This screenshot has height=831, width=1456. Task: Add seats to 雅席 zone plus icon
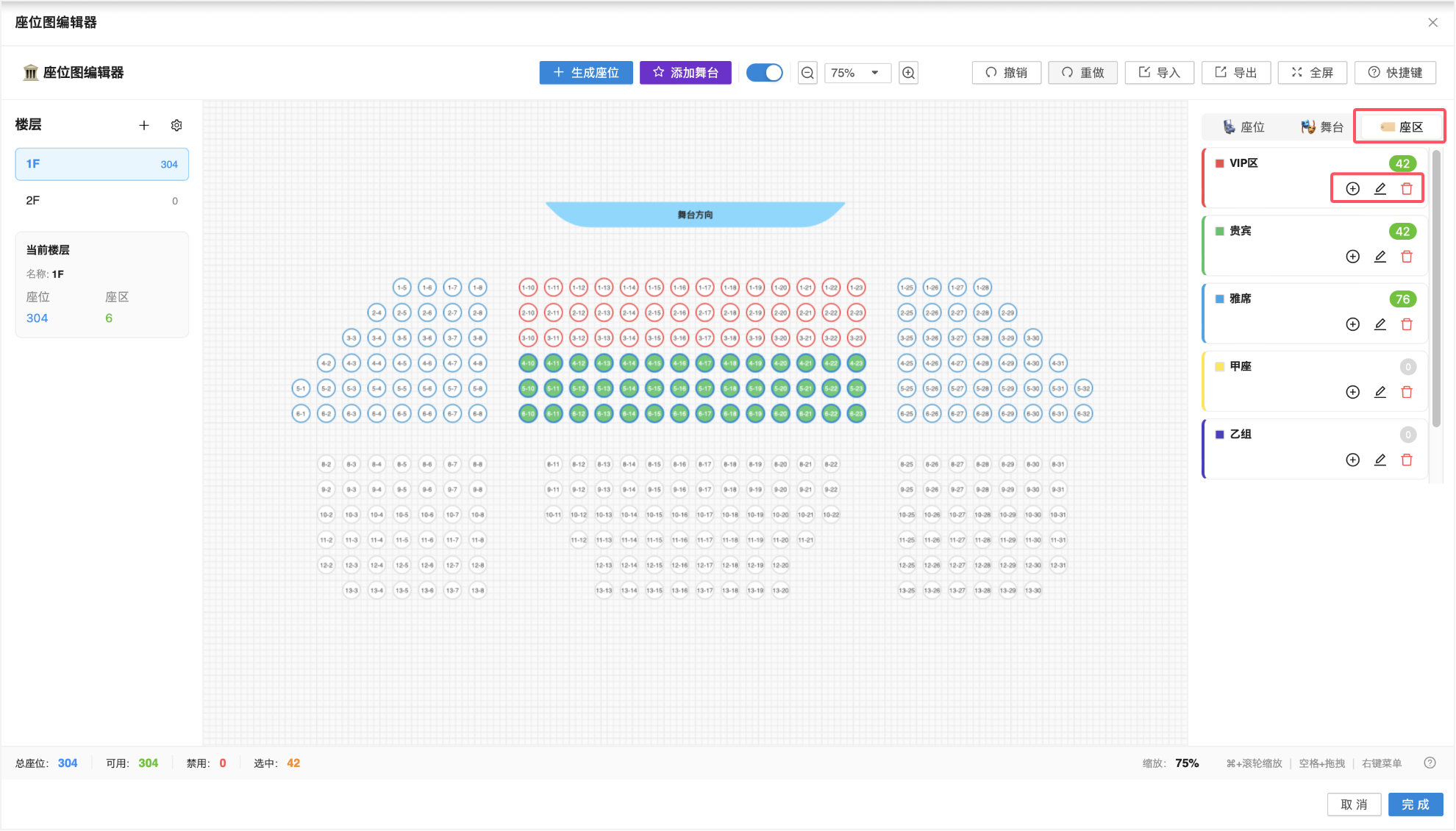[x=1352, y=324]
